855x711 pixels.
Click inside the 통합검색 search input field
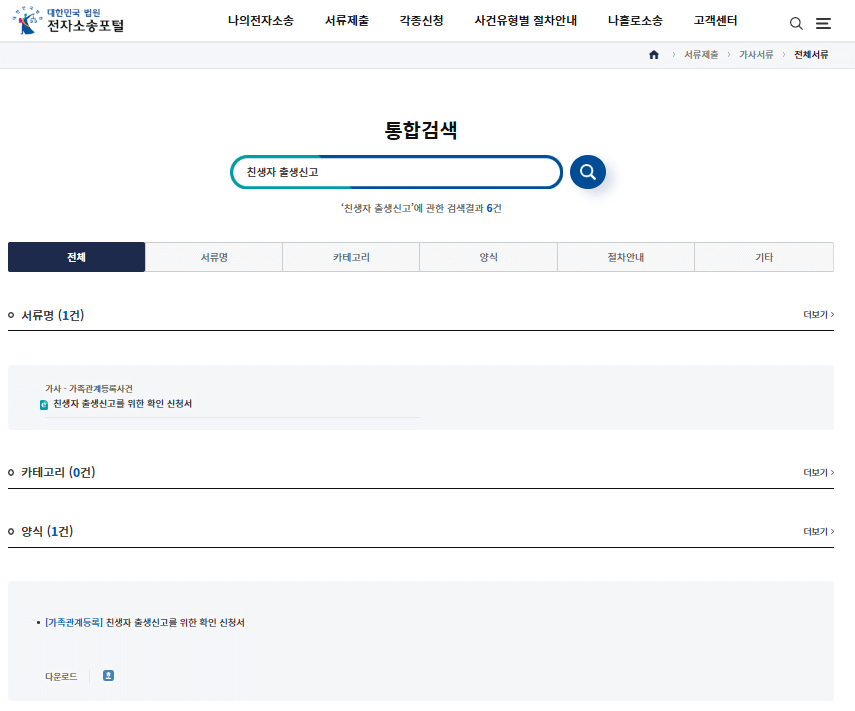pyautogui.click(x=396, y=172)
